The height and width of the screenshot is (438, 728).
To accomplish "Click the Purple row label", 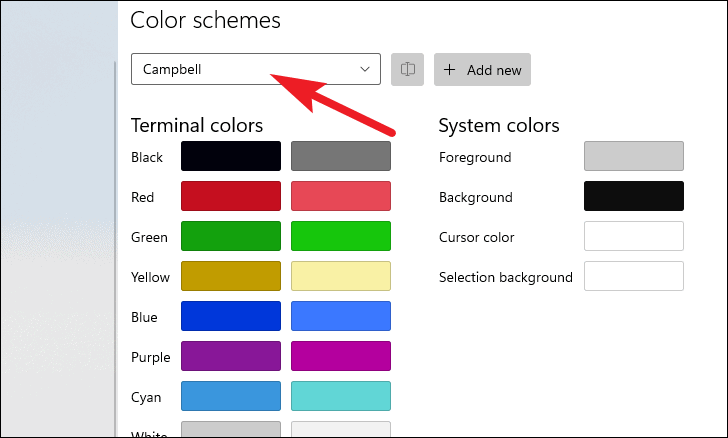I will point(150,358).
